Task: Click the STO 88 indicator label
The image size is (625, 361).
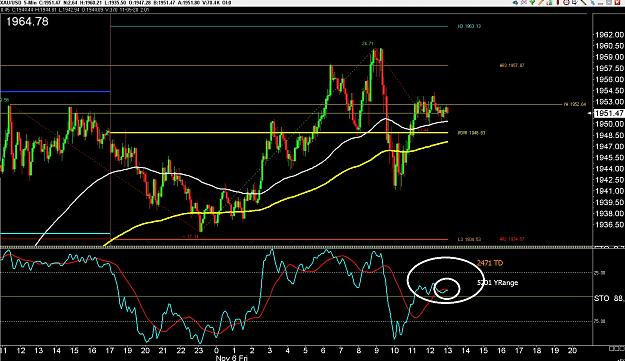Action: click(609, 298)
